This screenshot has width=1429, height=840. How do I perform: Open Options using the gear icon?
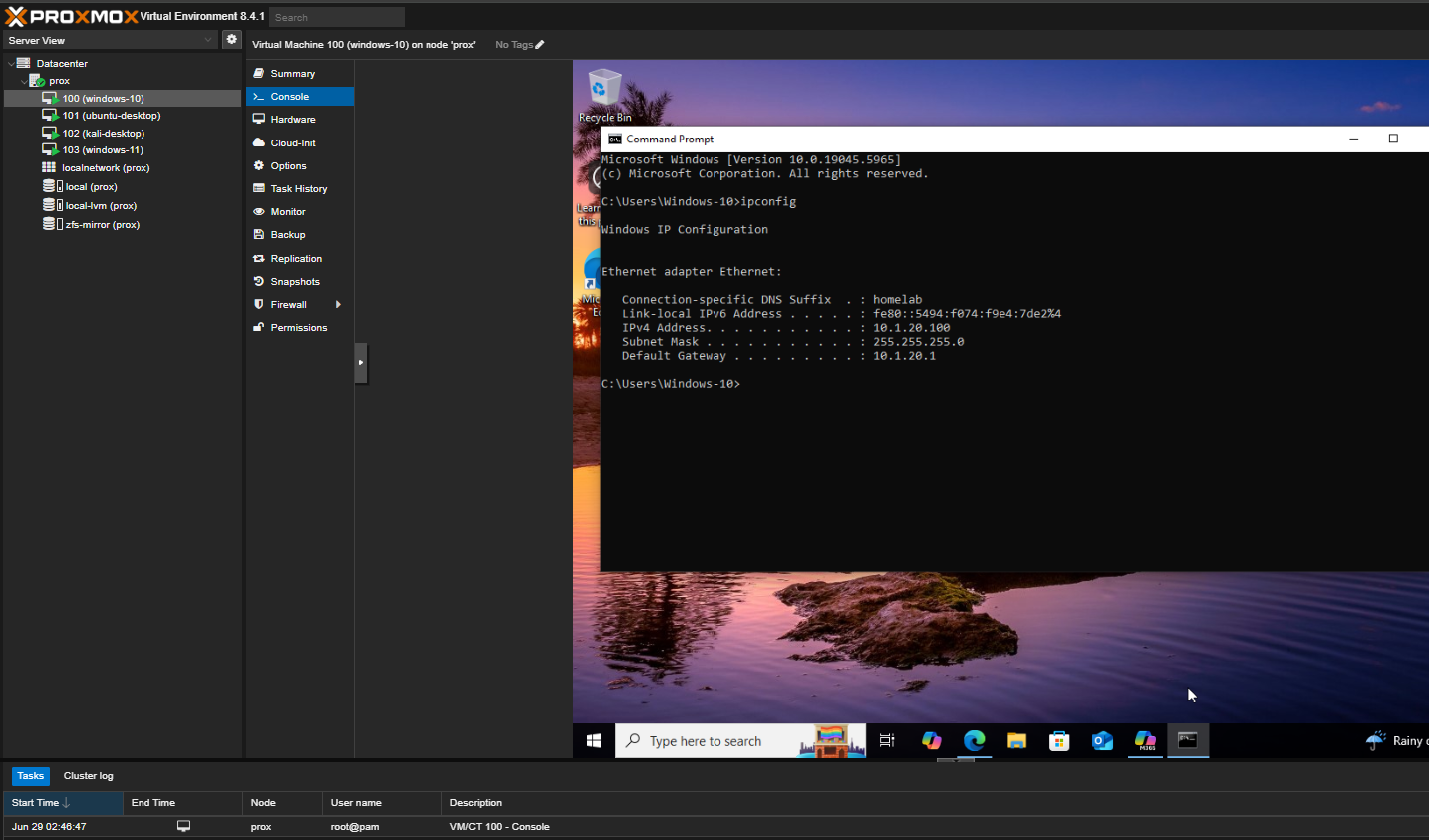260,165
